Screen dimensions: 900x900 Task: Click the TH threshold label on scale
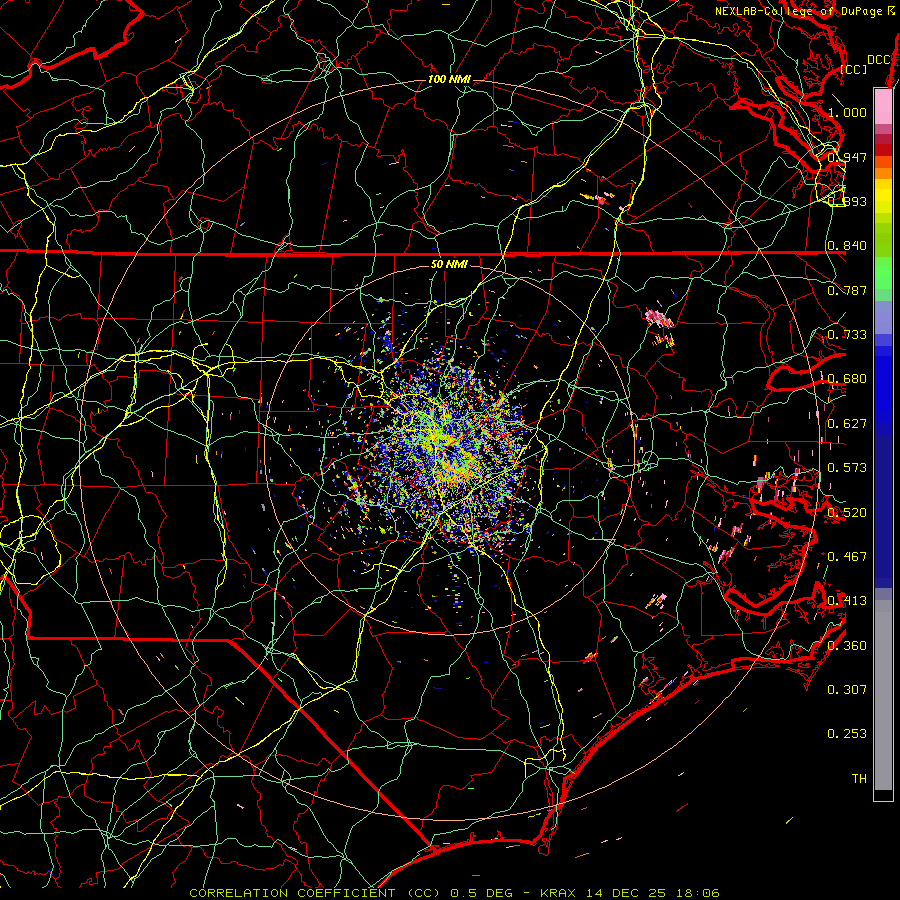coord(859,778)
